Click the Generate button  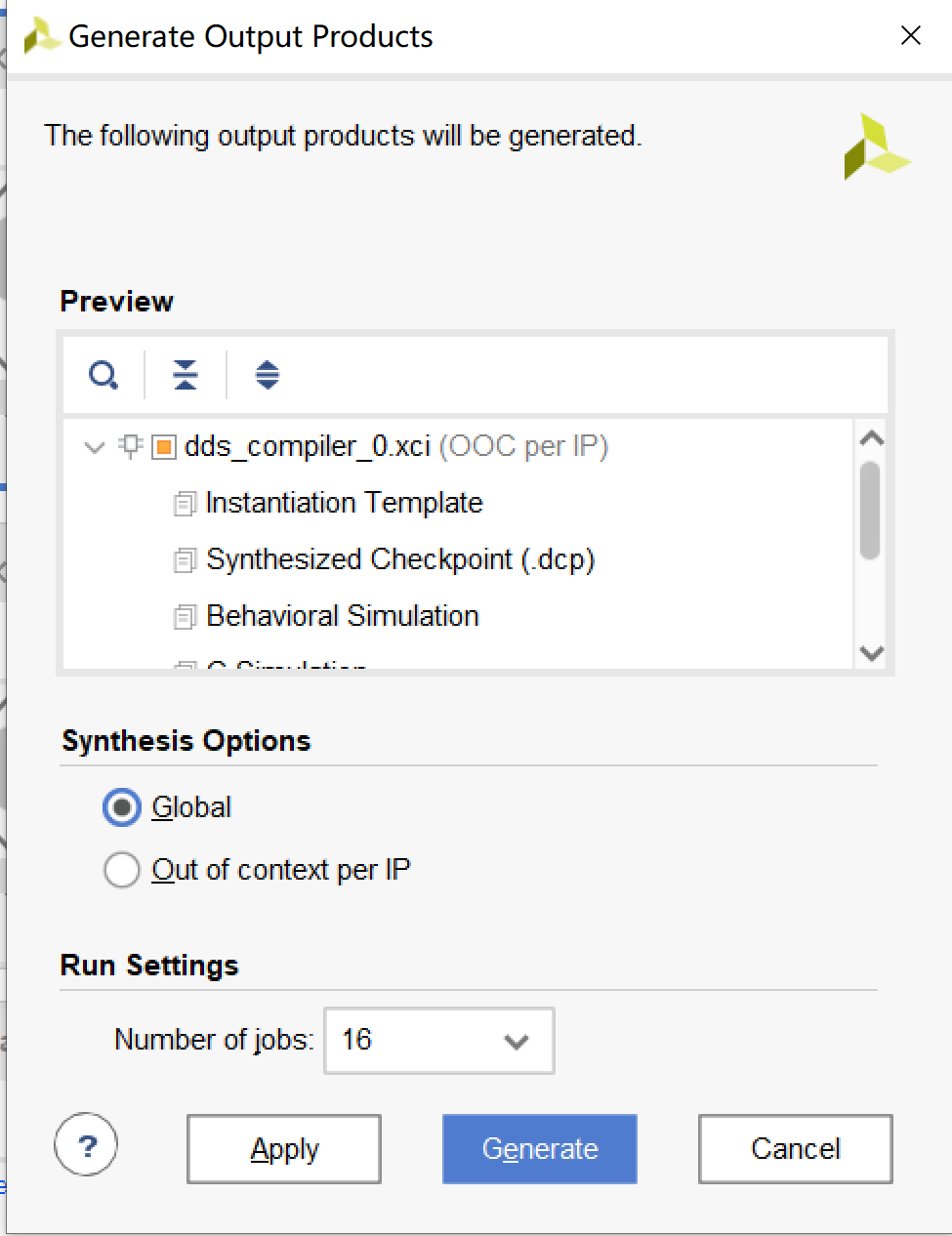pos(539,1149)
